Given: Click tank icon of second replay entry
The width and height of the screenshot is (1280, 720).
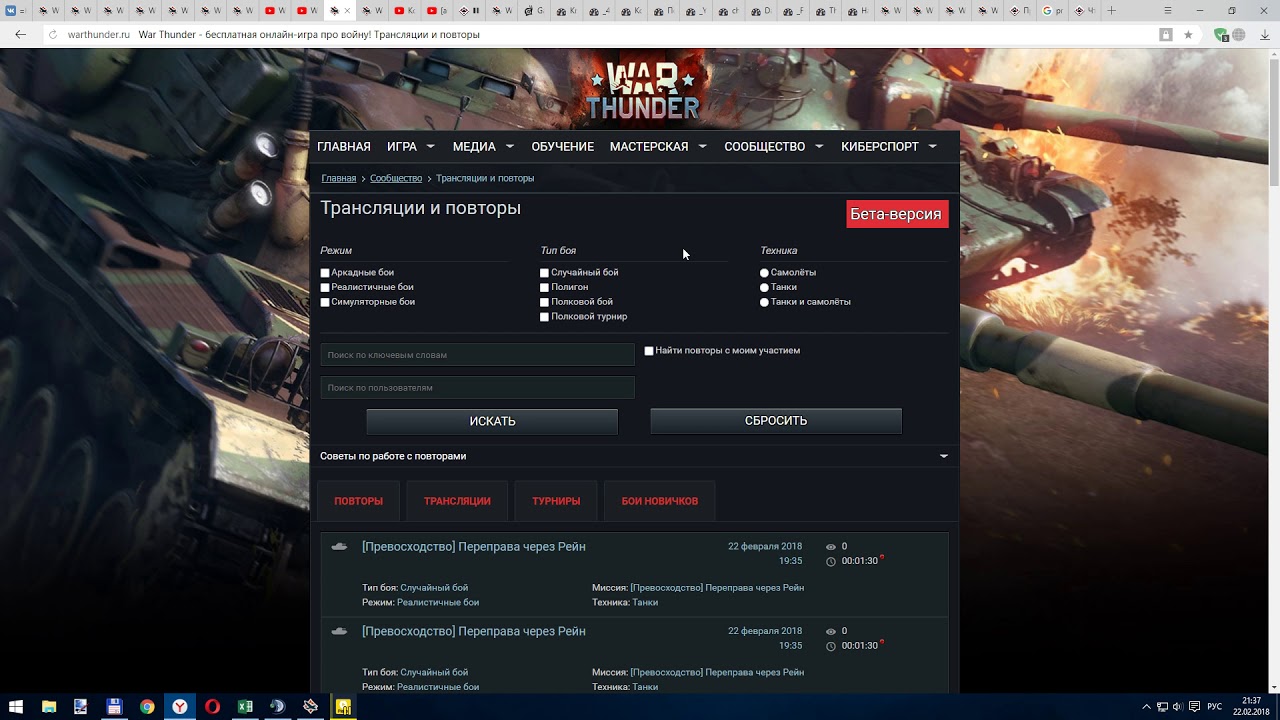Looking at the screenshot, I should tap(339, 631).
